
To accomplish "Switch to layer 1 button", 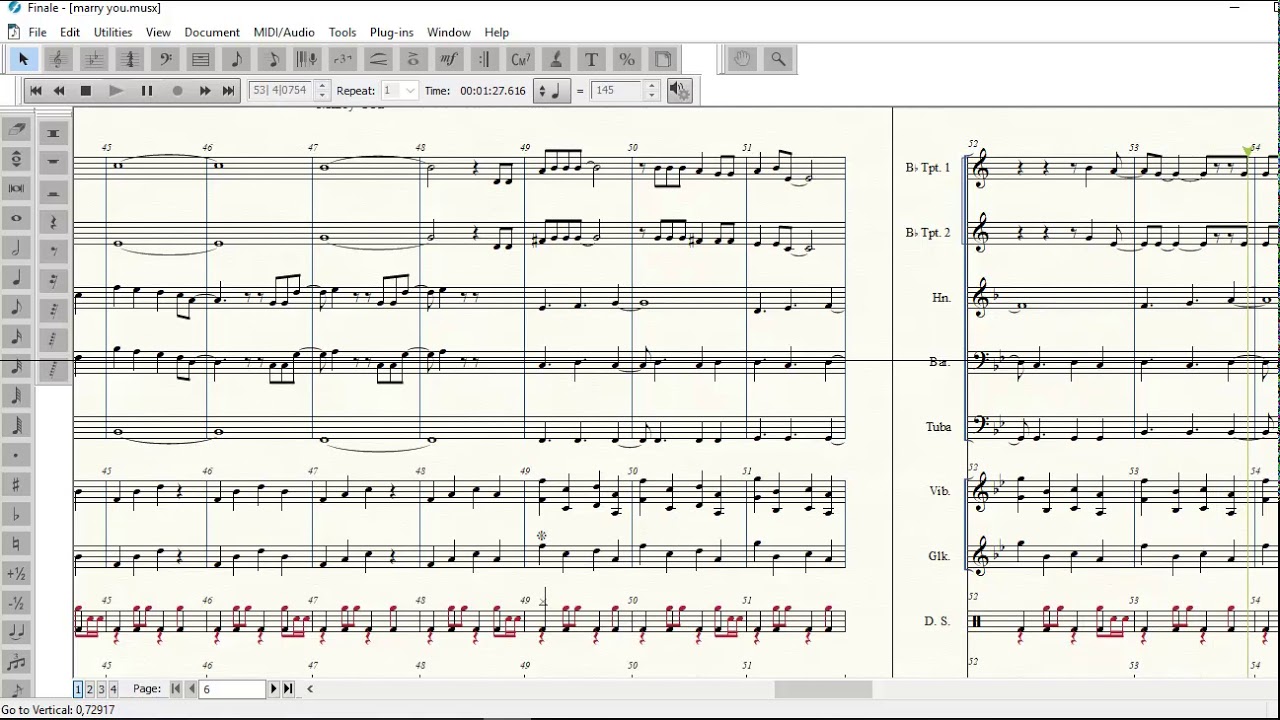I will 78,689.
